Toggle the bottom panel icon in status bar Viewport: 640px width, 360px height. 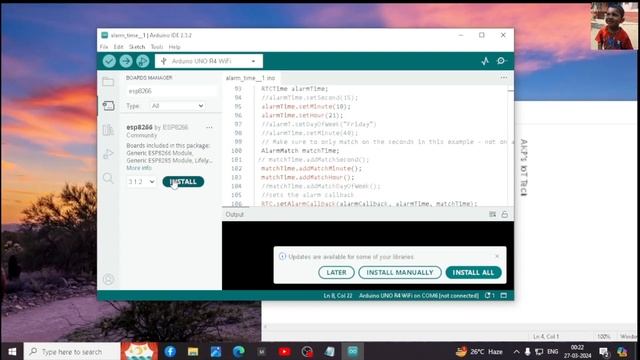click(504, 296)
